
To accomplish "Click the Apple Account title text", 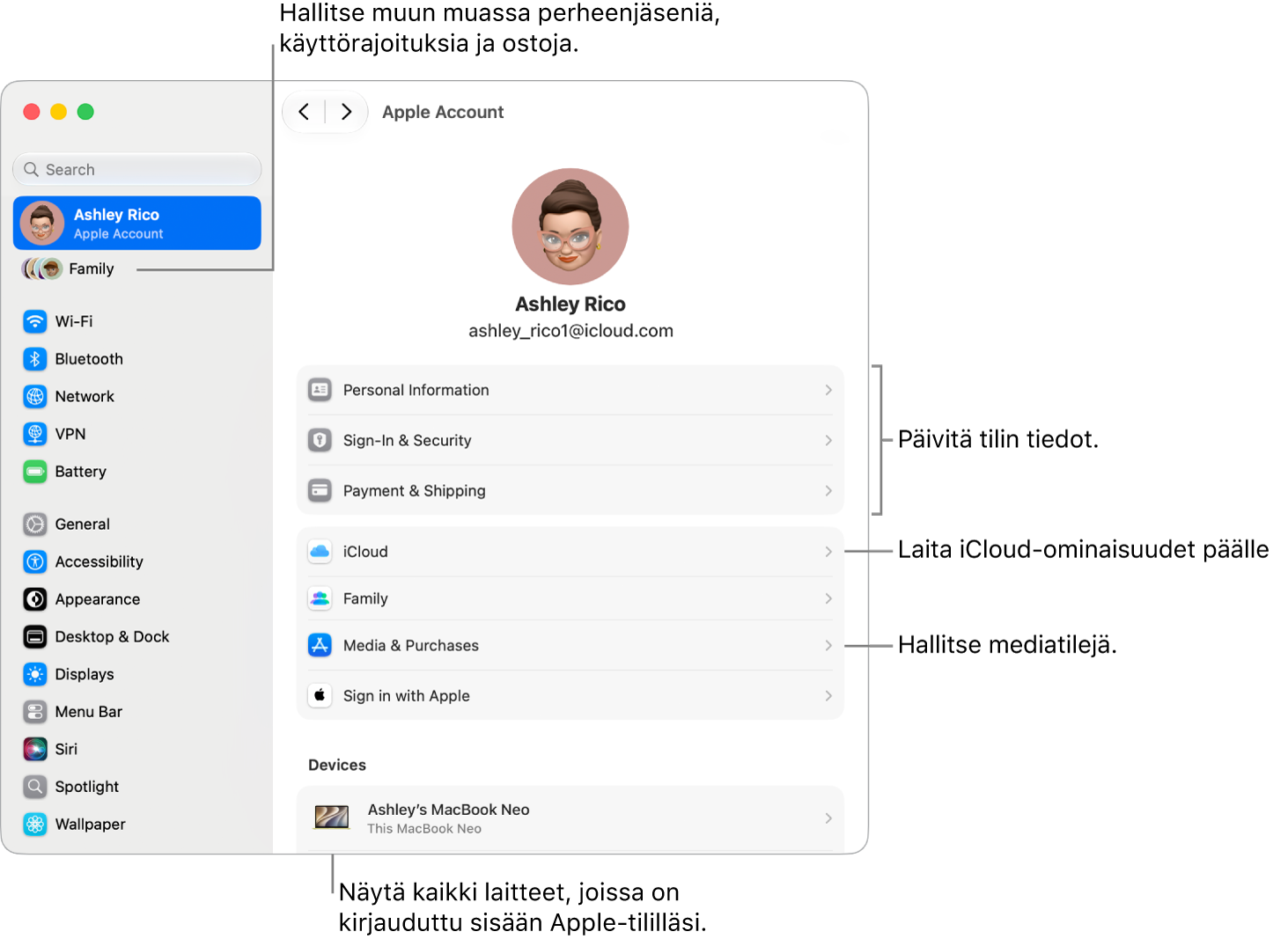I will click(x=443, y=112).
